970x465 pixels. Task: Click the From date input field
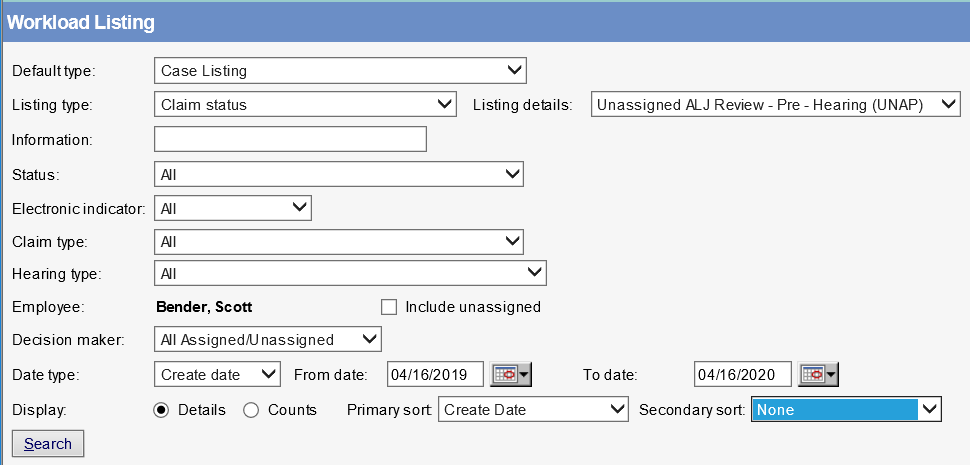(435, 374)
